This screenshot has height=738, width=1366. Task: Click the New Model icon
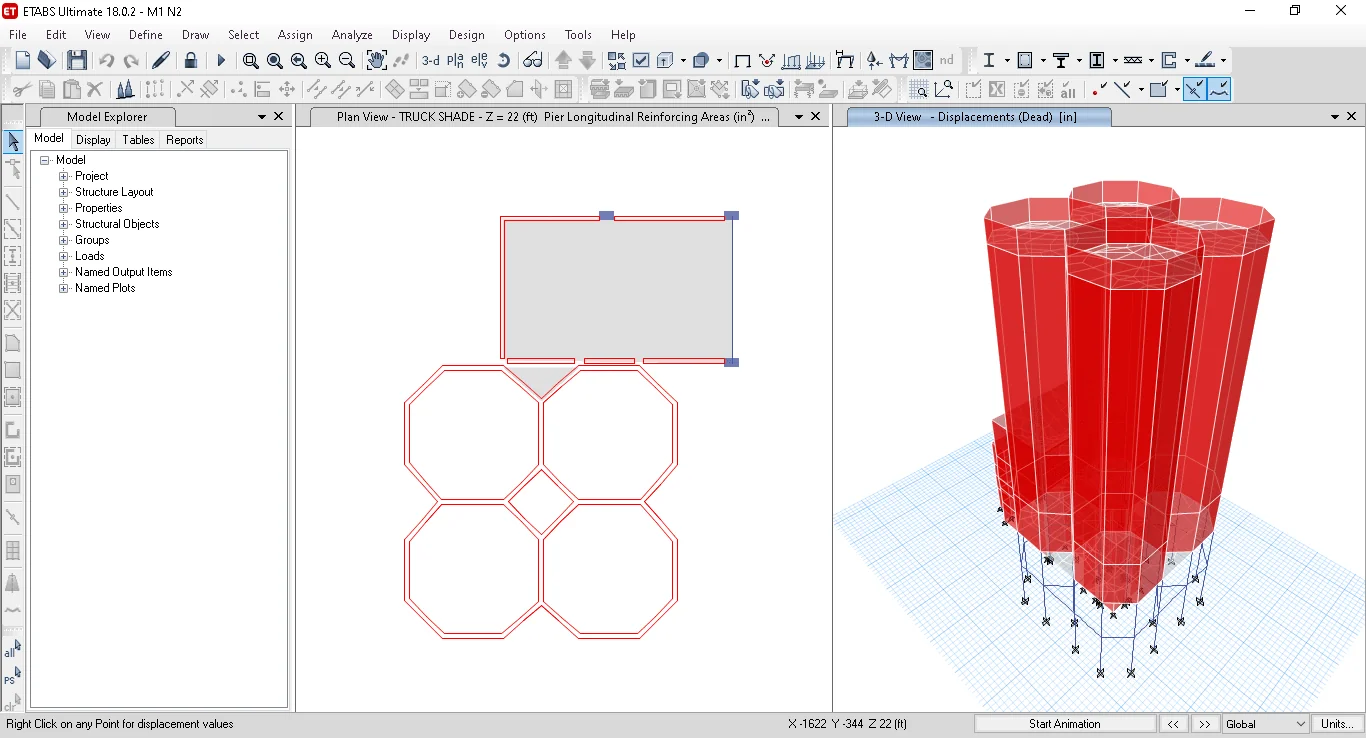coord(23,61)
